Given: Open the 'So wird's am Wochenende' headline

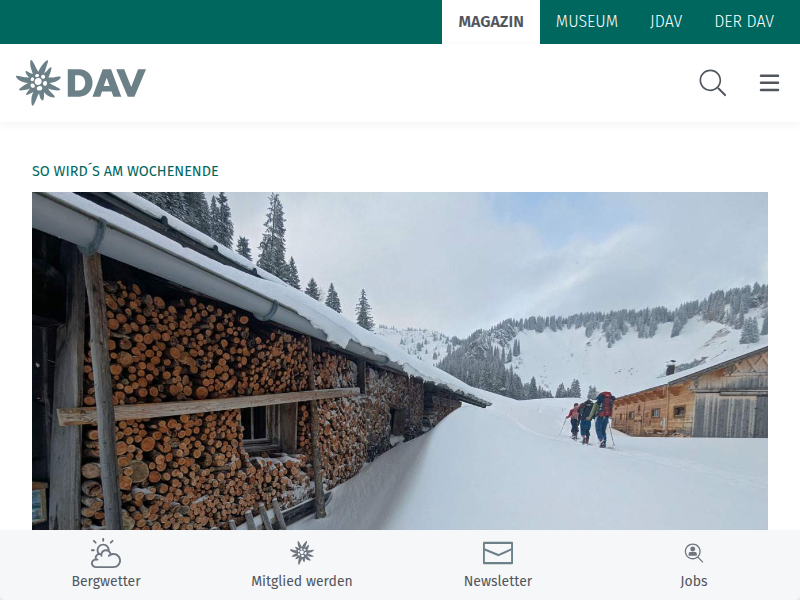Looking at the screenshot, I should point(125,171).
